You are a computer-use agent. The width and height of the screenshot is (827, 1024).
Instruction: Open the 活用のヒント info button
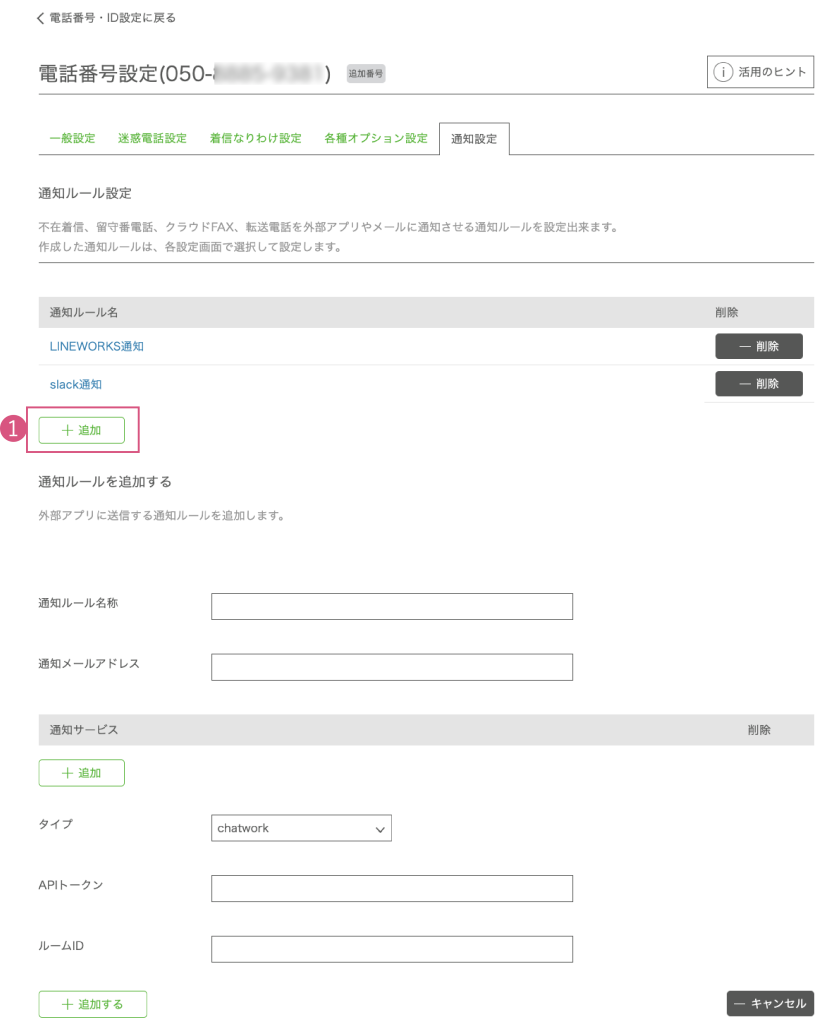pyautogui.click(x=760, y=72)
